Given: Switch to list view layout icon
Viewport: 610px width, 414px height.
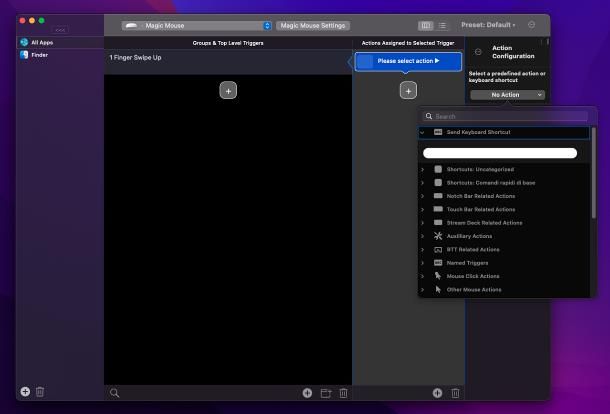Looking at the screenshot, I should coord(442,25).
